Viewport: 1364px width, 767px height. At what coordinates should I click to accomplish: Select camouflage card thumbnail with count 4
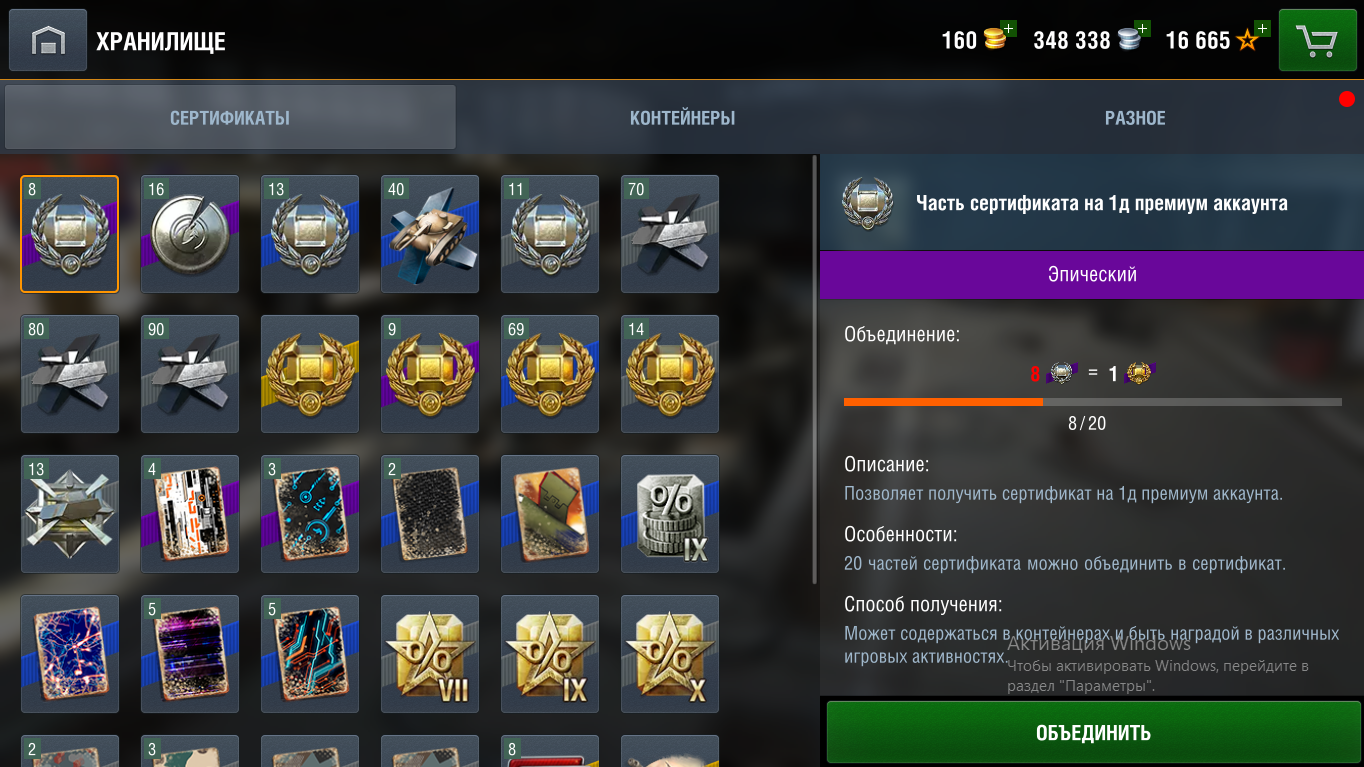pos(190,514)
